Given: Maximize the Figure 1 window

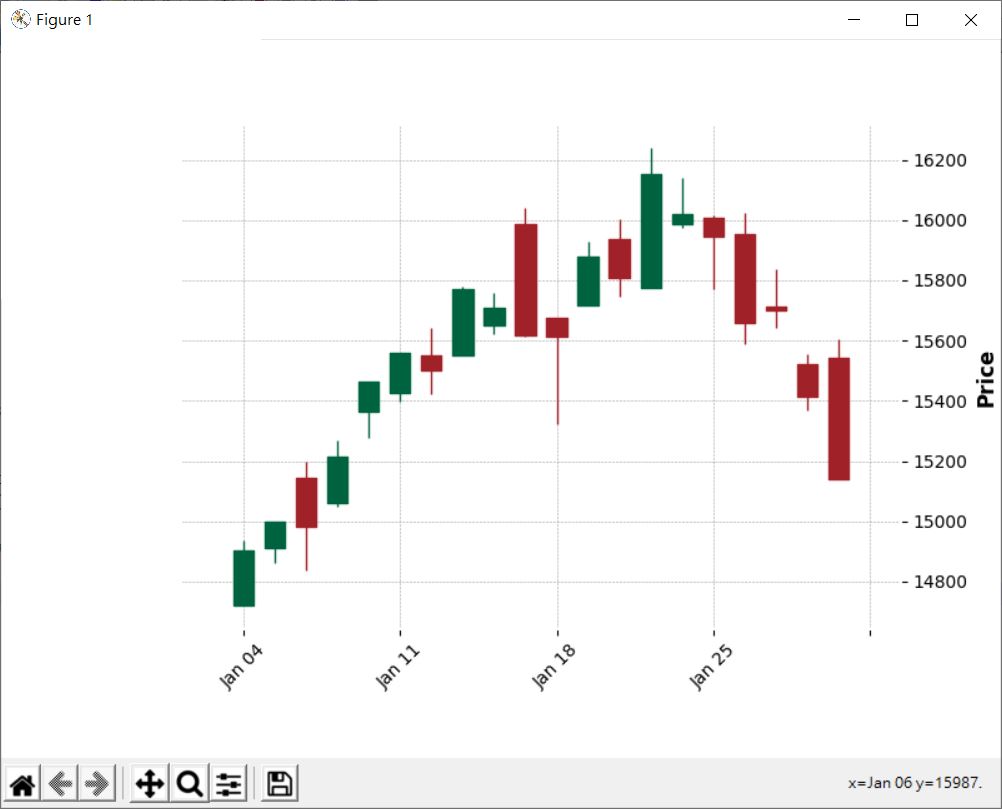Looking at the screenshot, I should [x=912, y=20].
